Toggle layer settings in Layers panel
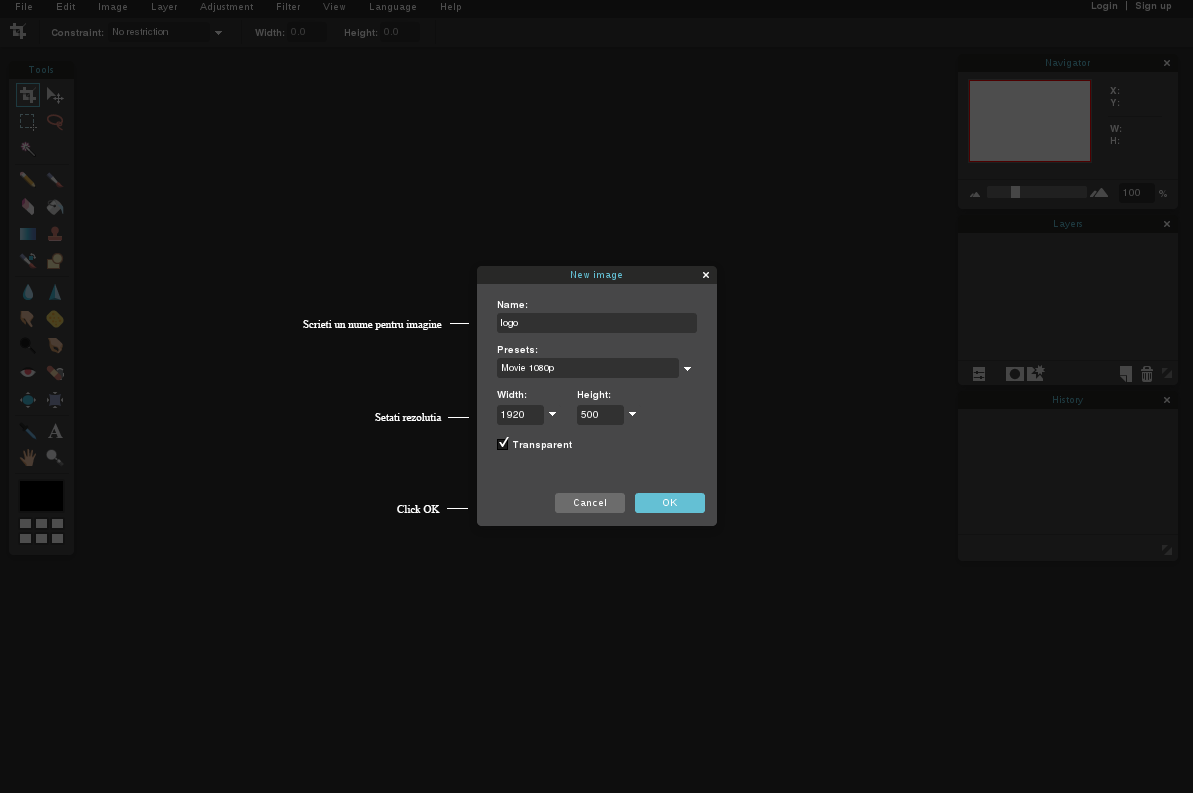 click(978, 374)
